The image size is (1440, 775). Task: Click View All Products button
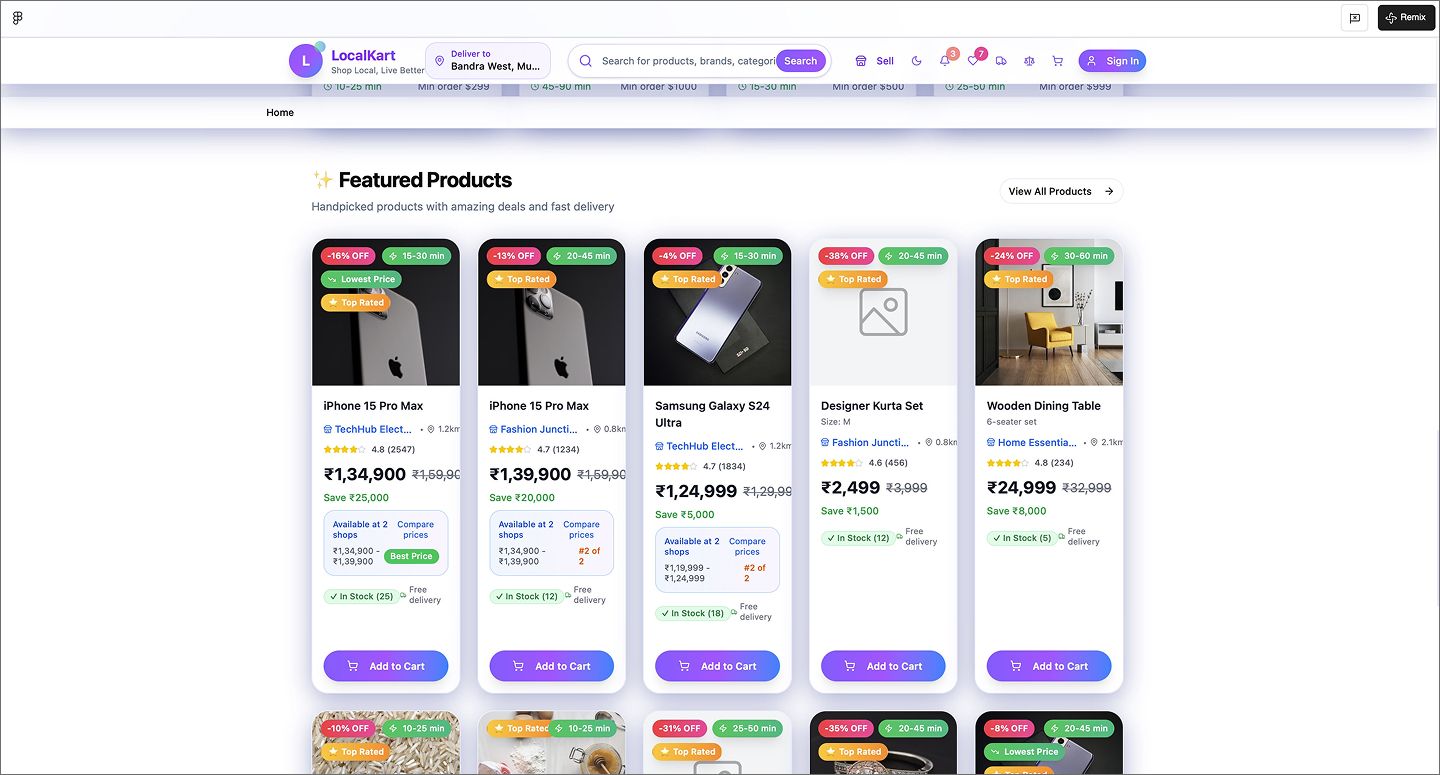pos(1061,191)
